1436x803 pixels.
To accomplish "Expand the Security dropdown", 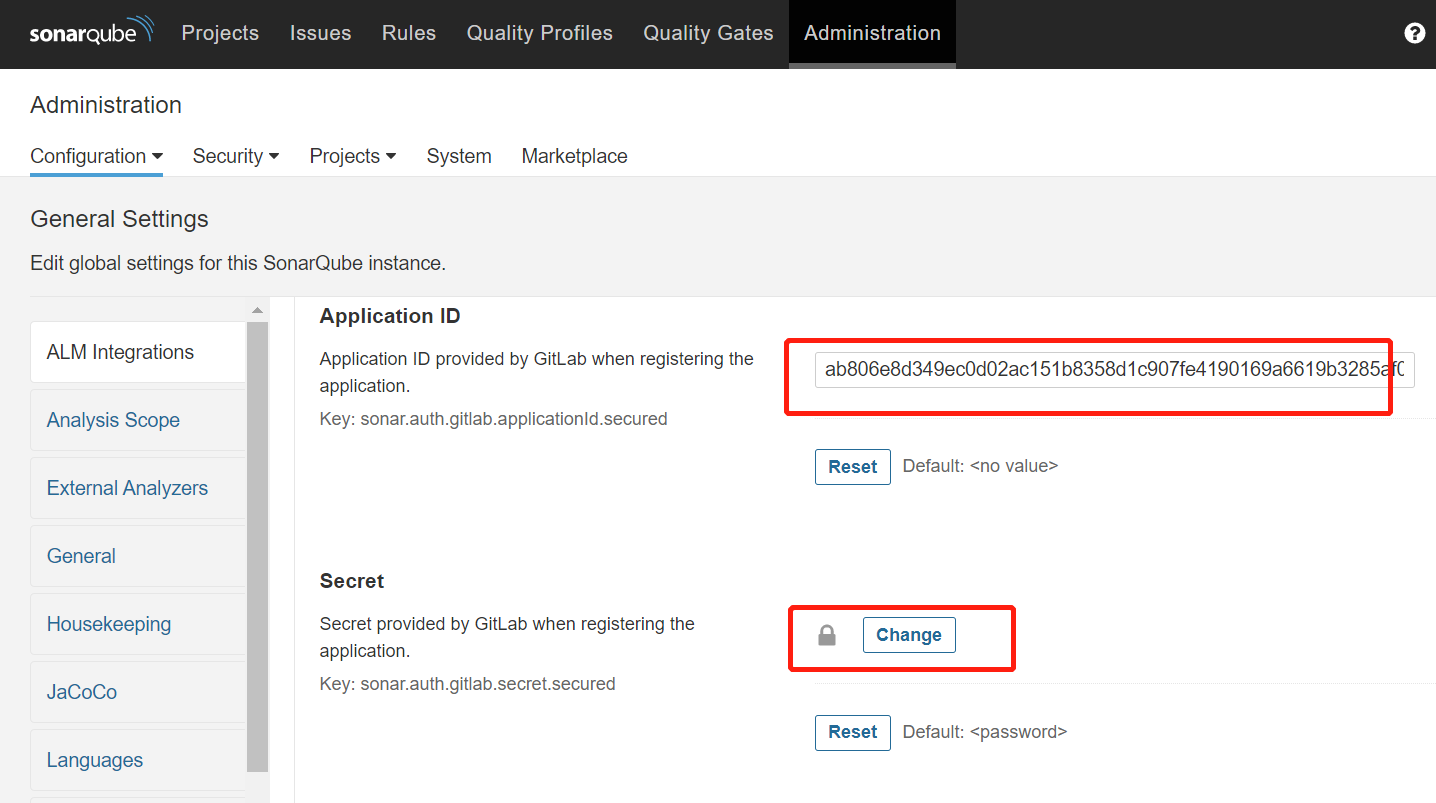I will (x=235, y=156).
